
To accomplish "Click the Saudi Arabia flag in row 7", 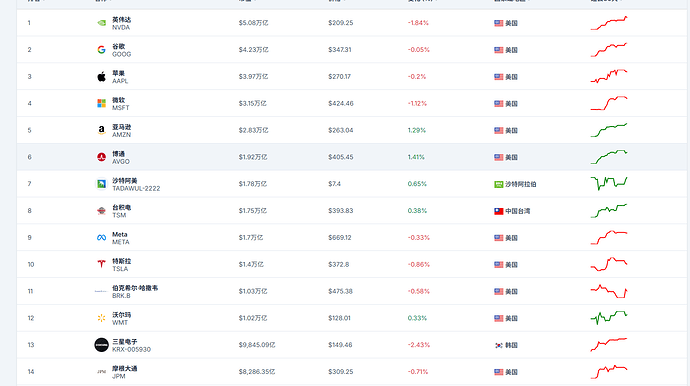I will tap(498, 184).
